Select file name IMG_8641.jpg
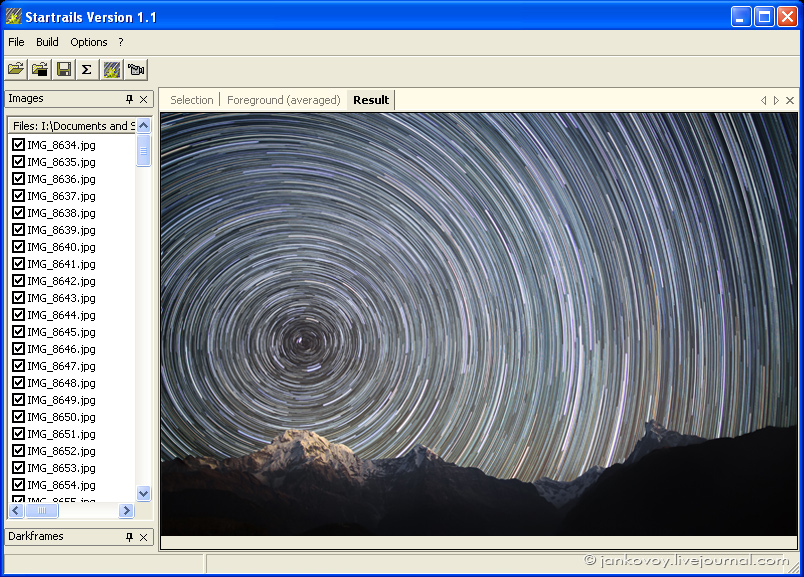Screen dimensions: 804x577 click(61, 264)
